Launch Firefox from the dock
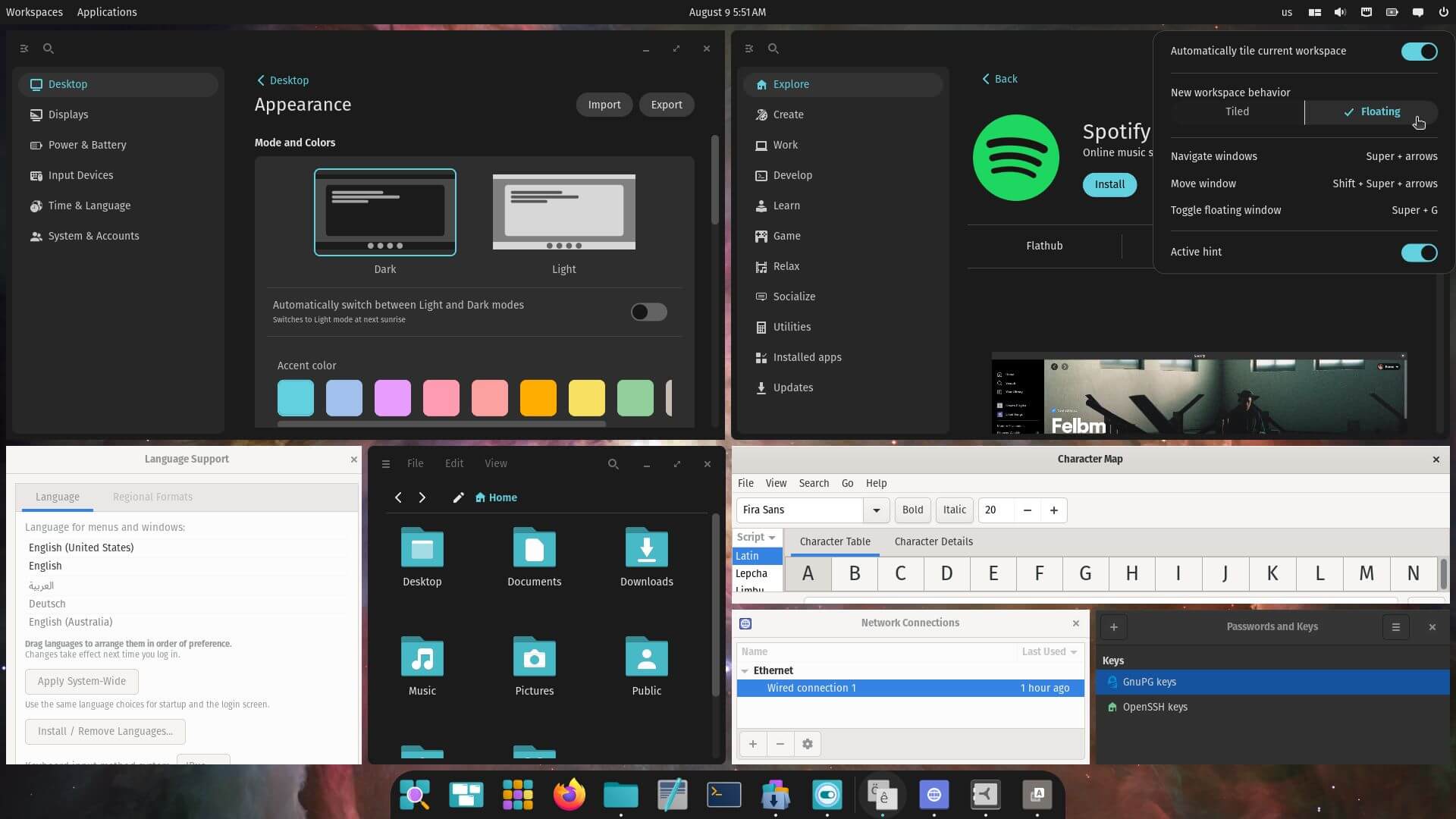This screenshot has height=819, width=1456. tap(569, 795)
